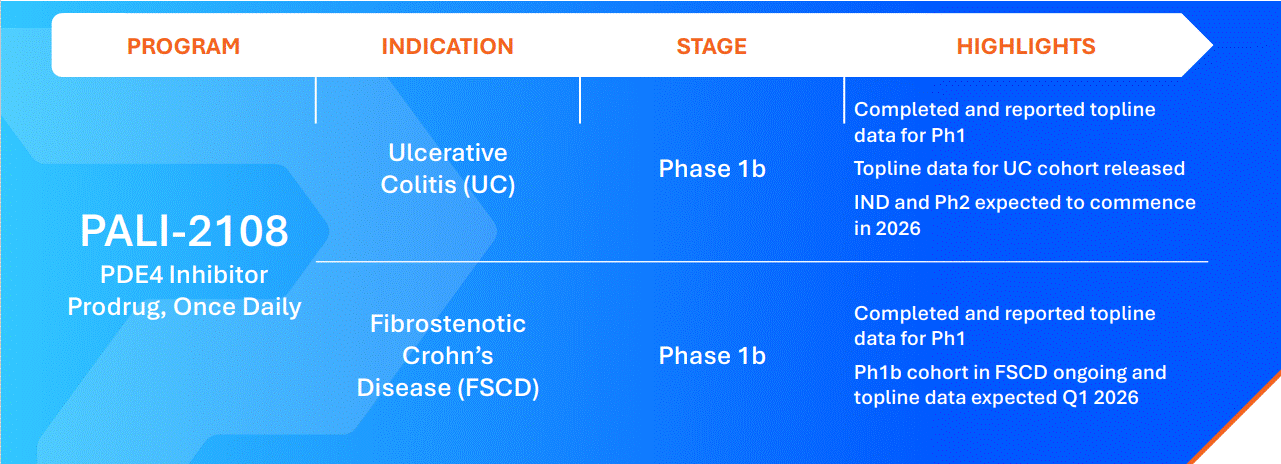
Task: Click FSCD 'Completed and reported topline data' highlight
Action: (1005, 326)
